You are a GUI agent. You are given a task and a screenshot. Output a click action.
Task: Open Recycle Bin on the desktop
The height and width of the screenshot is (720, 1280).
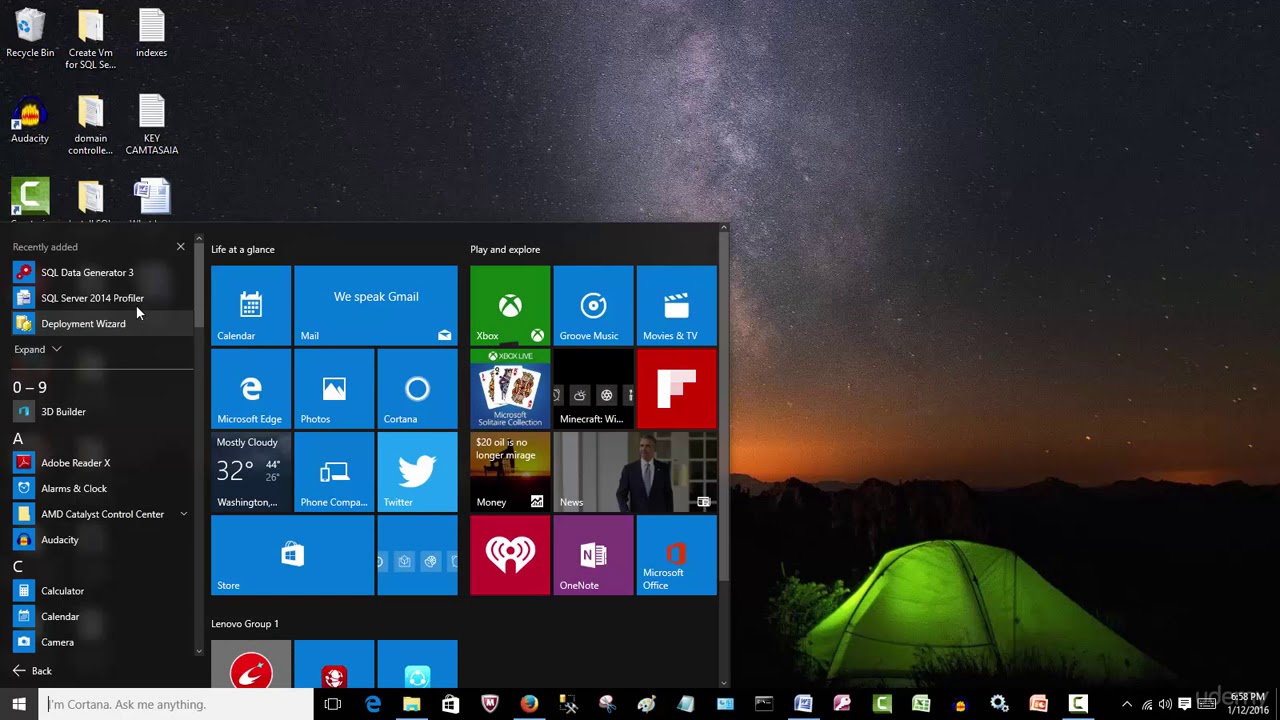(30, 33)
